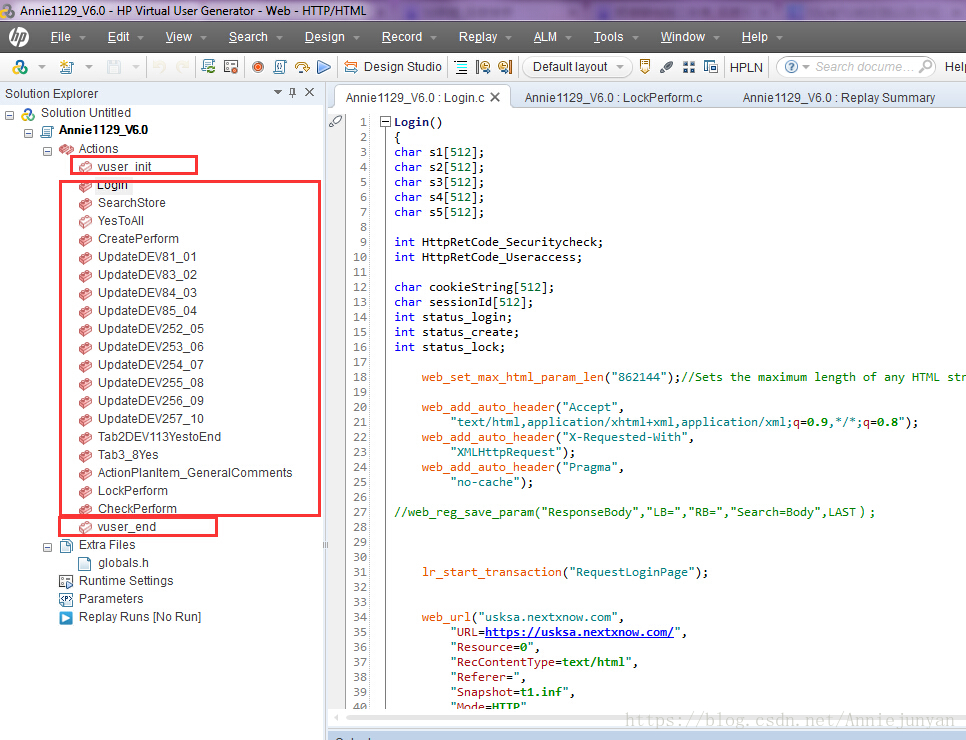Switch to the Replay Summary tab
The height and width of the screenshot is (740, 966).
838,97
